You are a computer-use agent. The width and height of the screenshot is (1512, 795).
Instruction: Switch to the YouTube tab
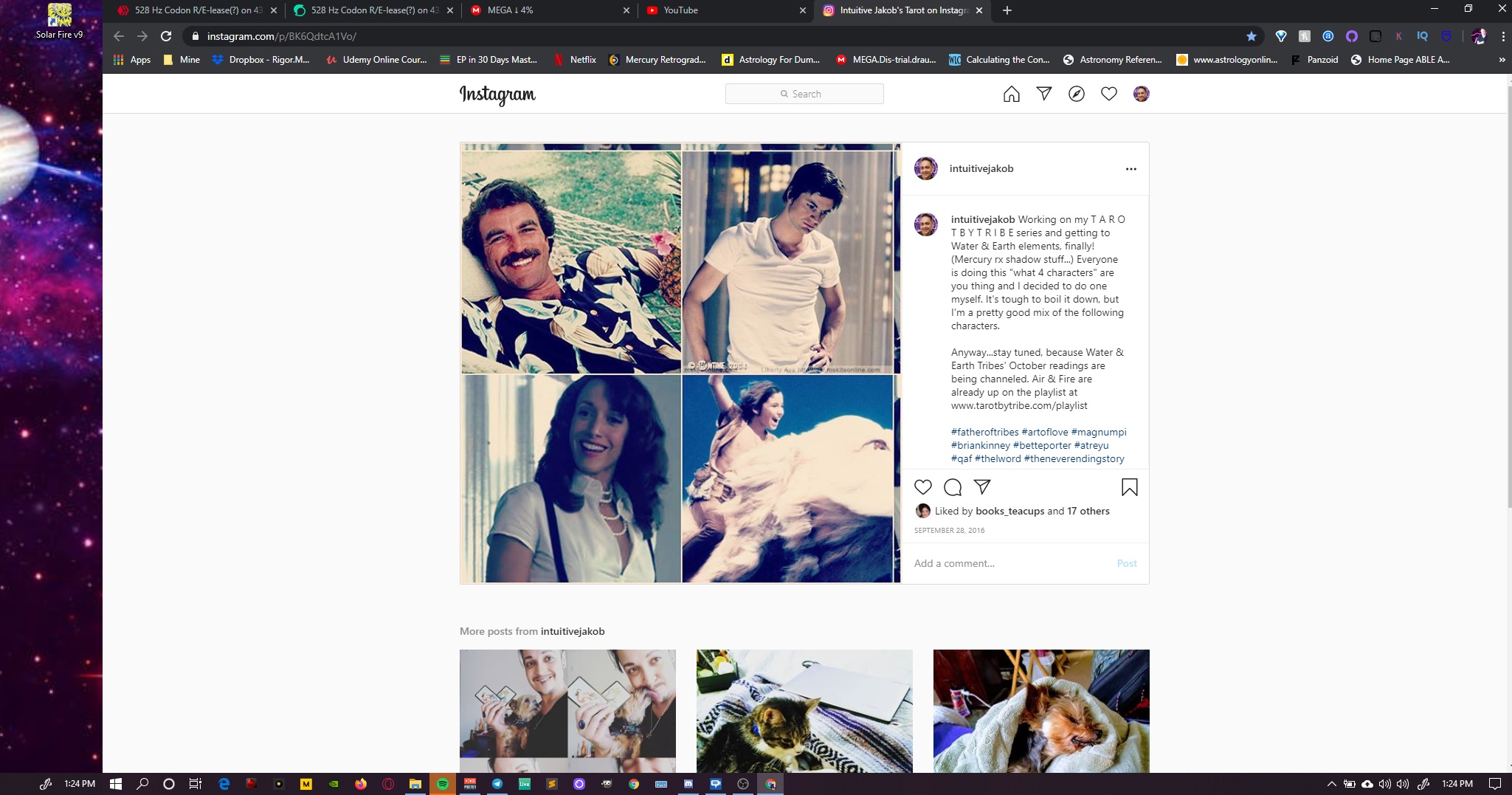[x=726, y=10]
